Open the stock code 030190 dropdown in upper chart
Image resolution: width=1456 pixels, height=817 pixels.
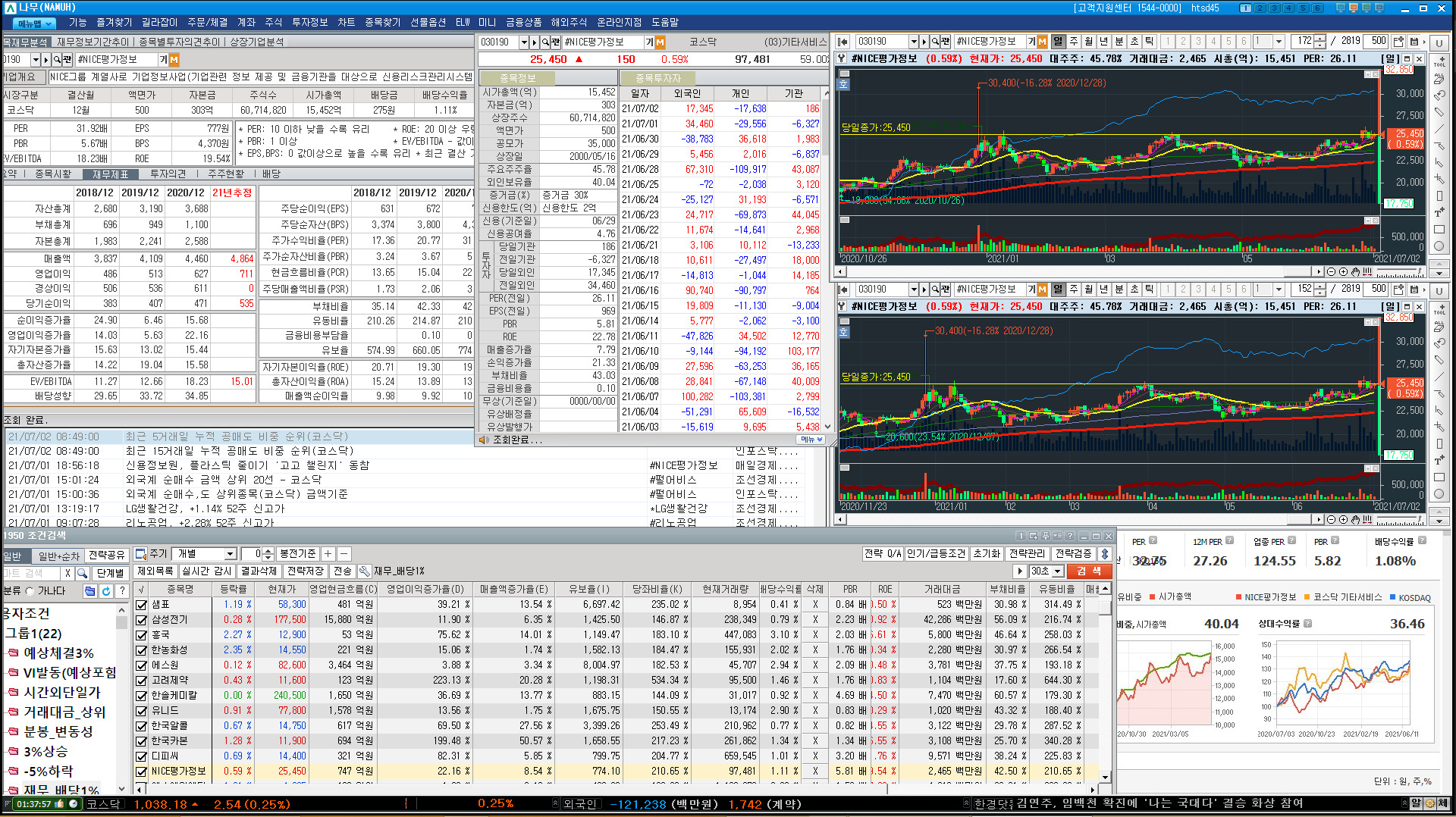coord(913,42)
